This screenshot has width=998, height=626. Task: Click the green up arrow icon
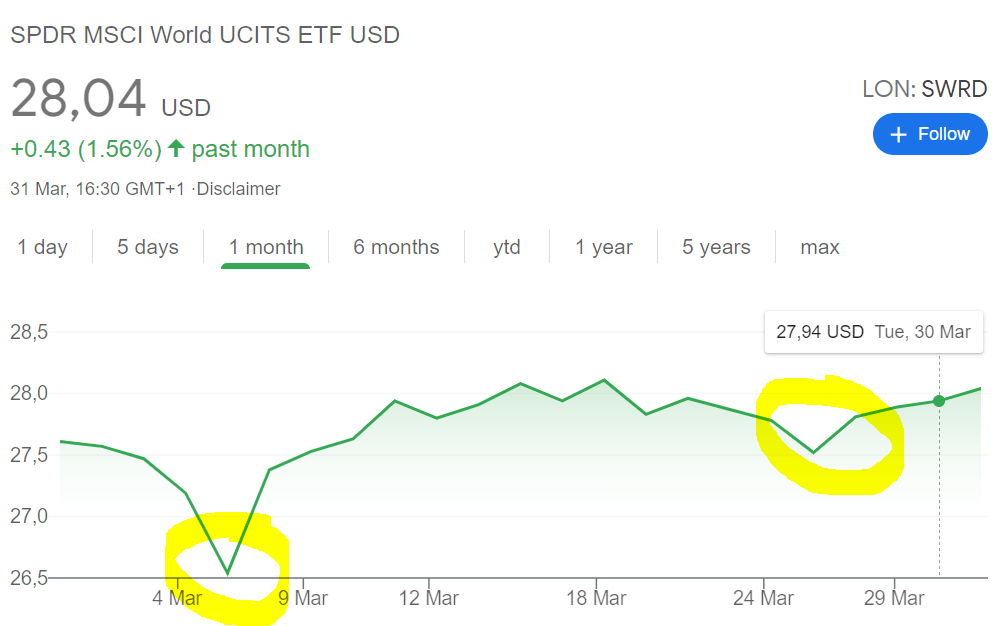click(177, 149)
